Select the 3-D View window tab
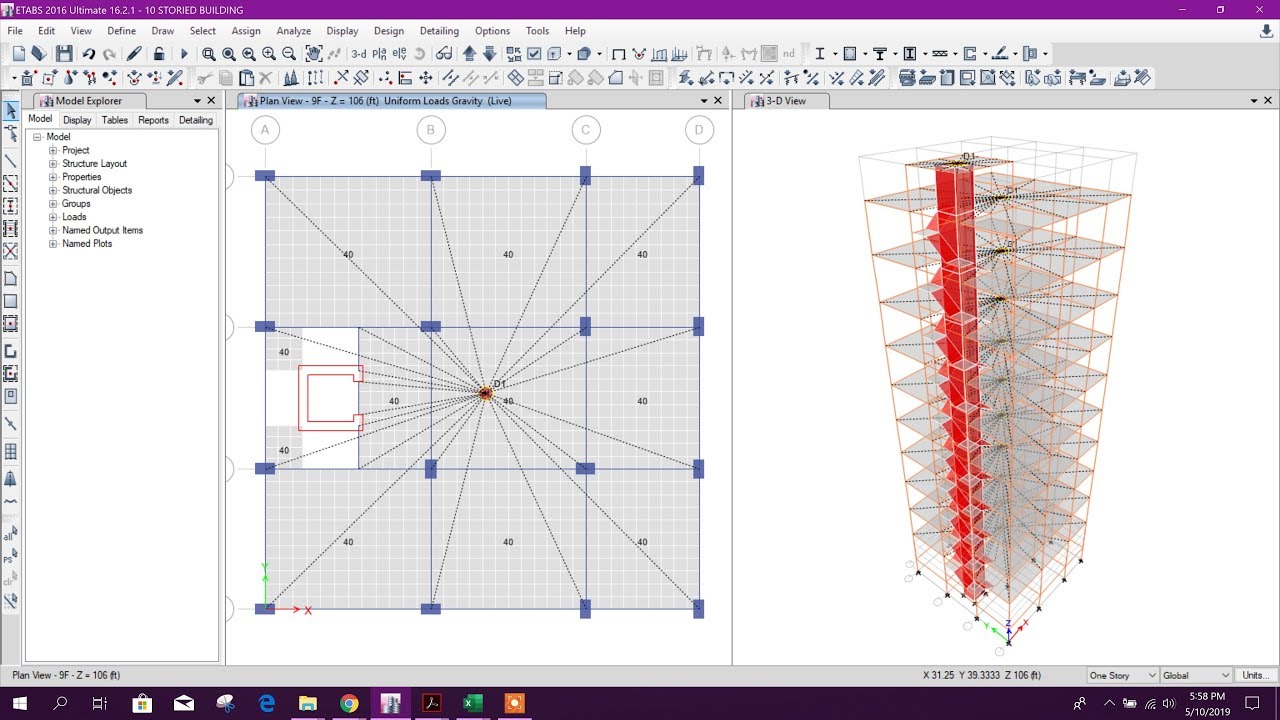Image resolution: width=1280 pixels, height=720 pixels. (786, 101)
